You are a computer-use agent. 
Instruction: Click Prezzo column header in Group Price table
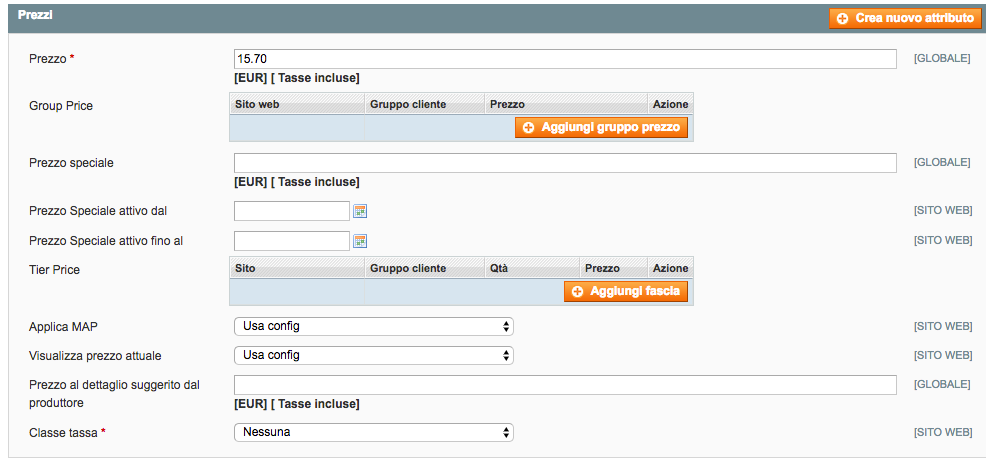[x=507, y=104]
